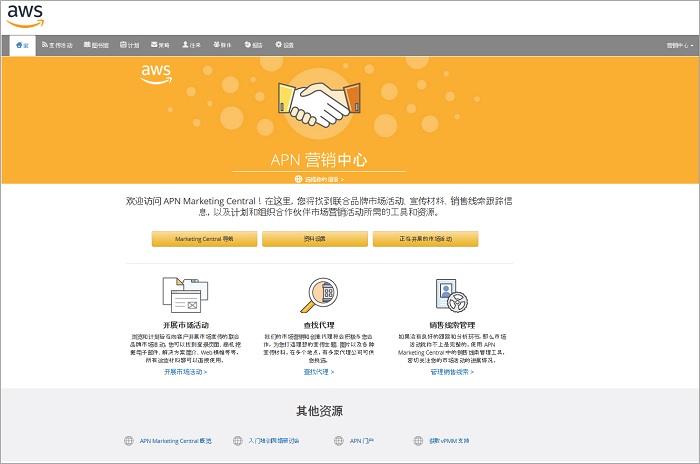Screen dimensions: 700x464
Task: Click the APN 营销中心 banner title
Action: coord(319,159)
